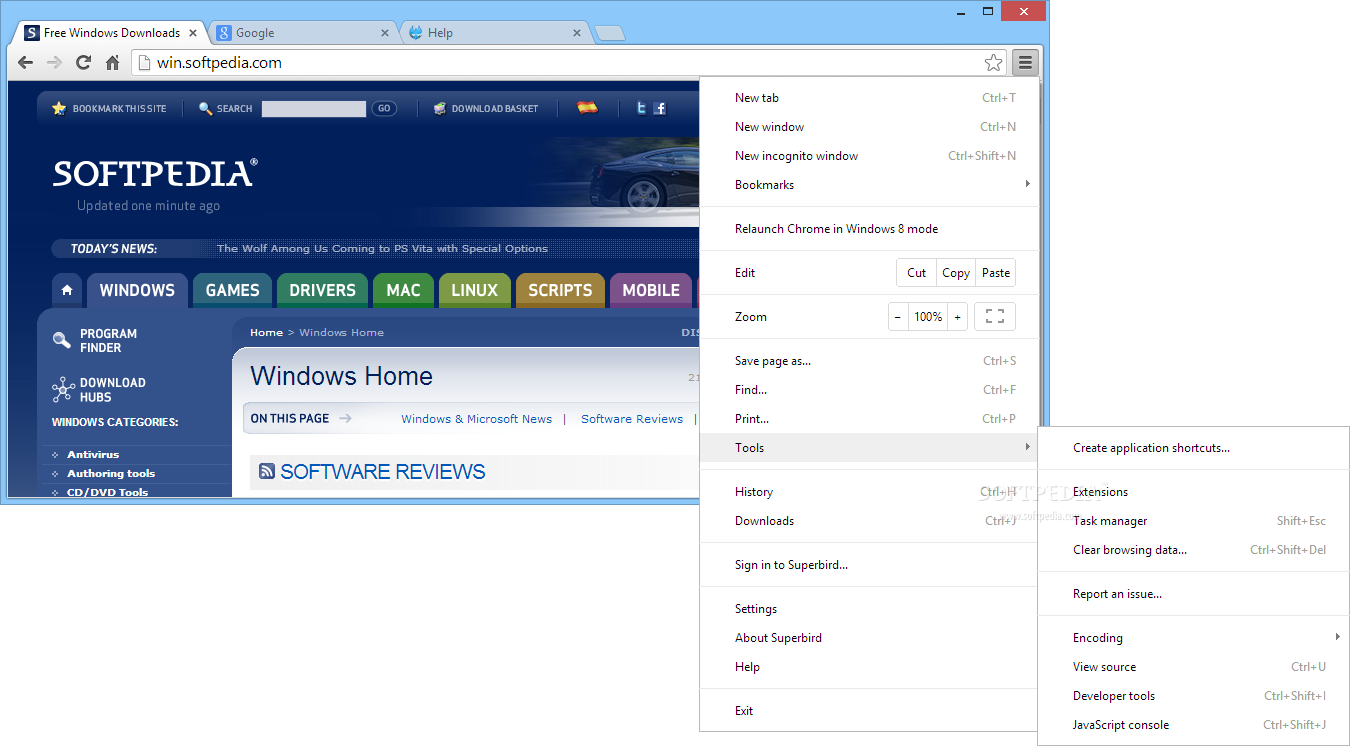Image resolution: width=1350 pixels, height=746 pixels.
Task: Select the Help menu item
Action: tap(869, 667)
